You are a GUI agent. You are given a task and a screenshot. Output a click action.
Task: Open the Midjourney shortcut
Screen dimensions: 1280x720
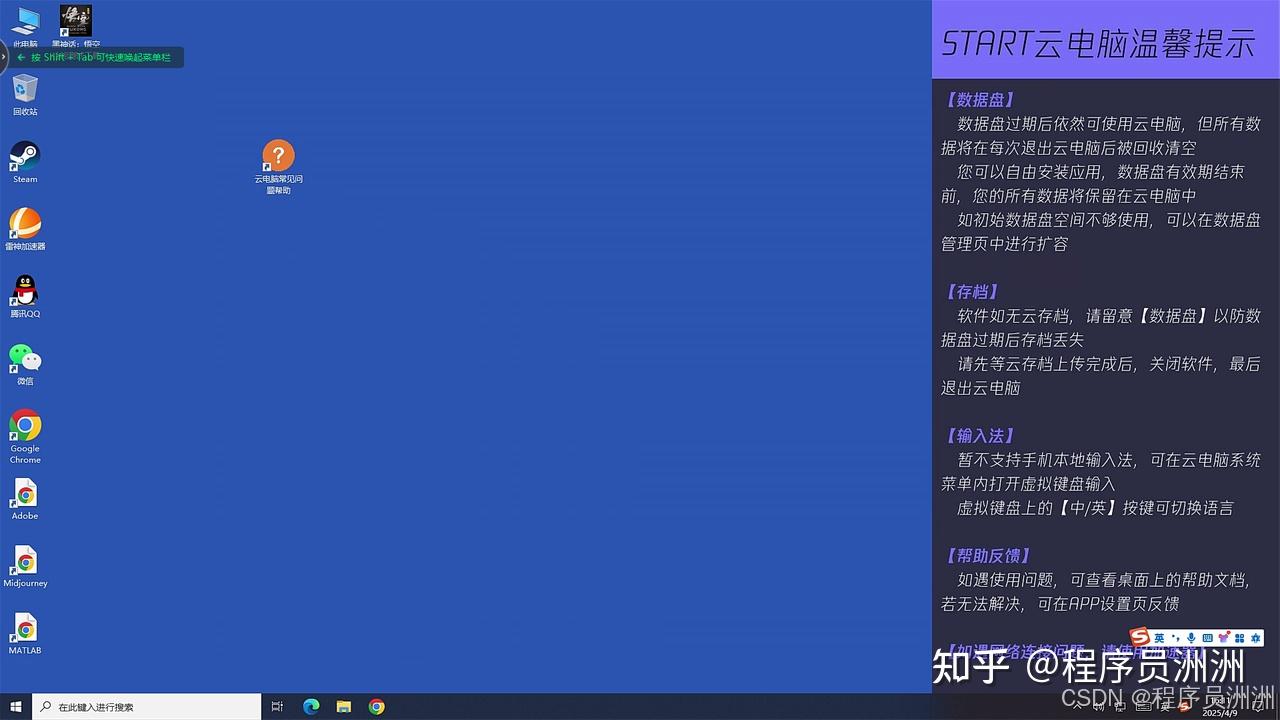pyautogui.click(x=24, y=562)
